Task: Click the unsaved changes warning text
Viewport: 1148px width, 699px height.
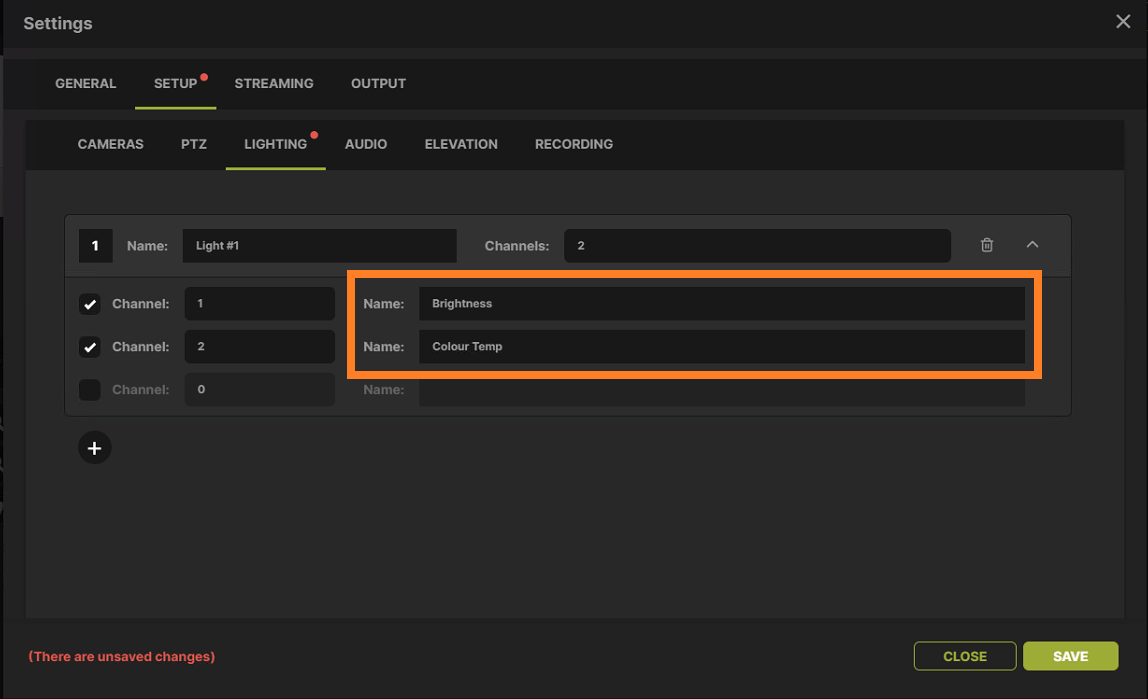Action: click(x=121, y=656)
